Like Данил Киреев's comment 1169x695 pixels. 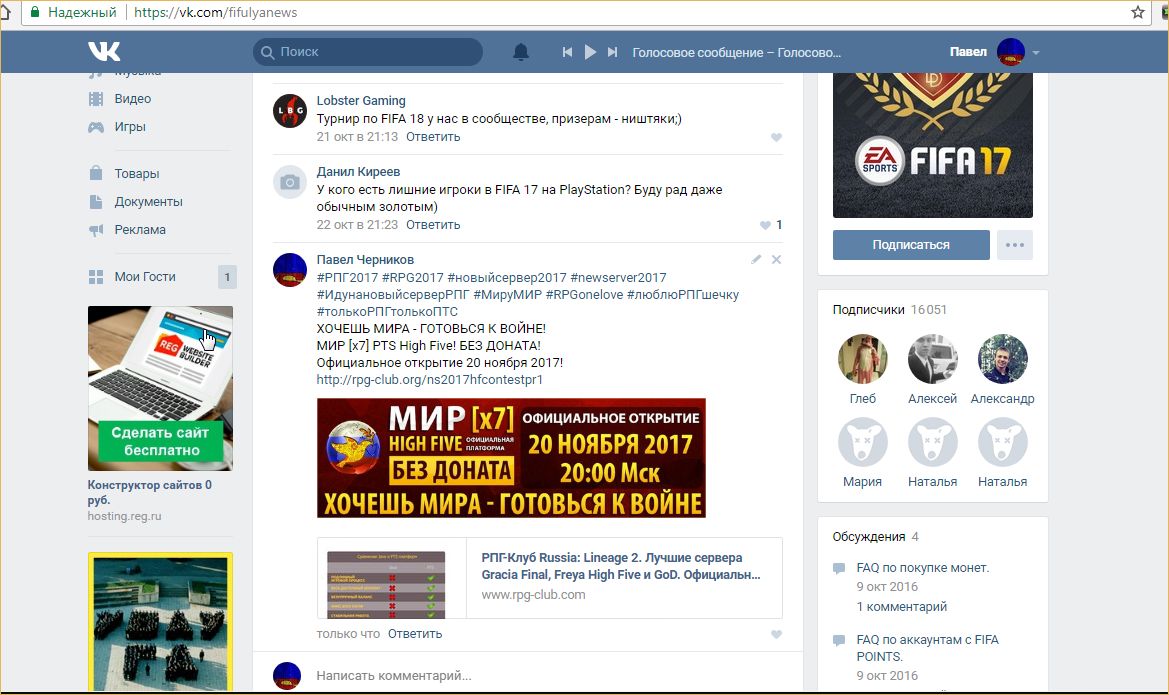point(766,226)
